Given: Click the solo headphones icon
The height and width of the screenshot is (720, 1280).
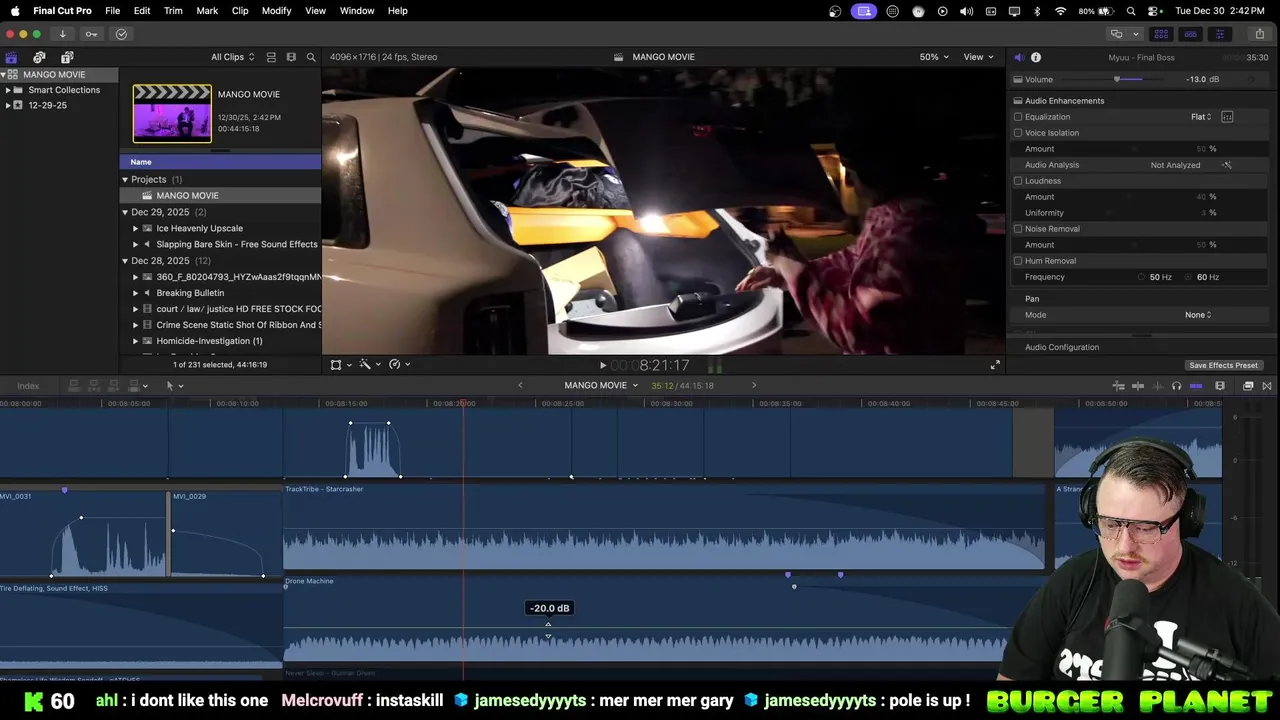Looking at the screenshot, I should (x=1176, y=386).
